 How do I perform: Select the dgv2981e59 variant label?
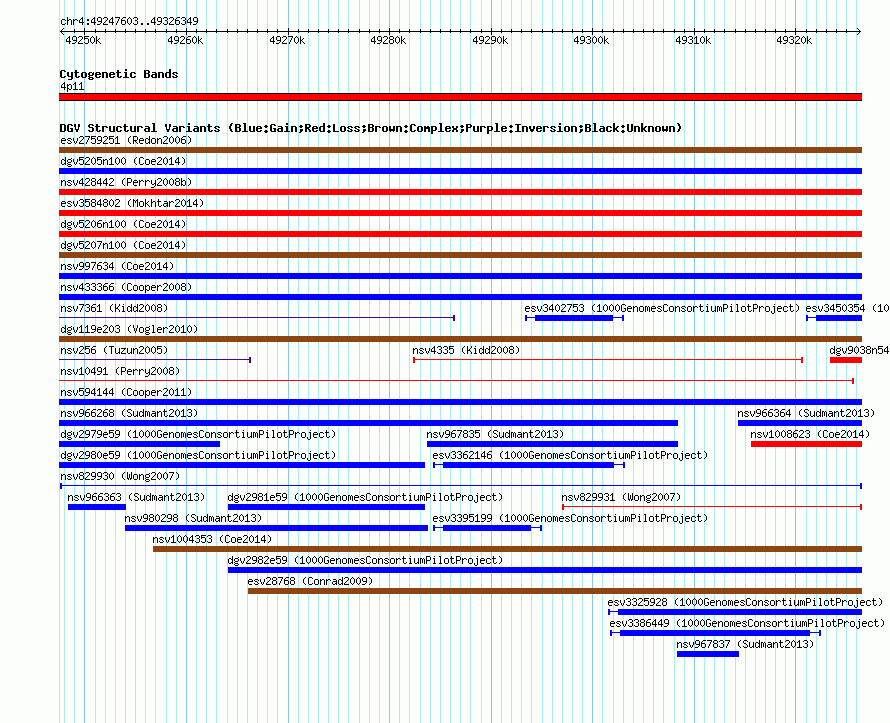pyautogui.click(x=365, y=497)
